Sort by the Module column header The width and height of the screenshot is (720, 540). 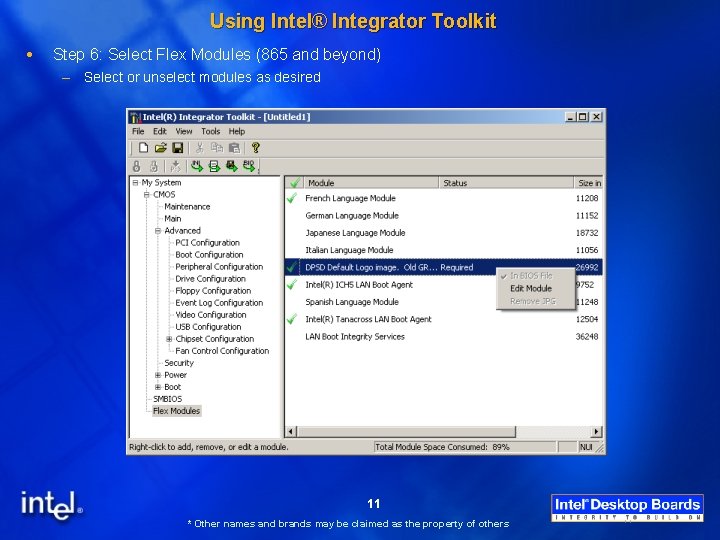click(x=370, y=183)
